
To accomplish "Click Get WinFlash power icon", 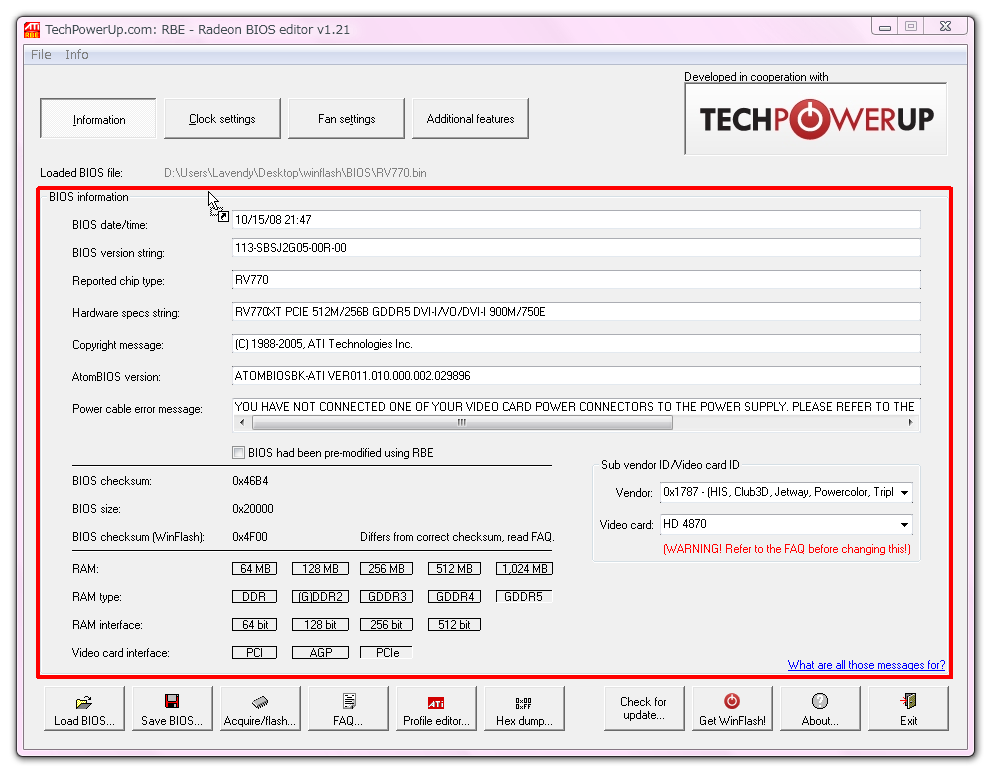I will click(x=732, y=701).
